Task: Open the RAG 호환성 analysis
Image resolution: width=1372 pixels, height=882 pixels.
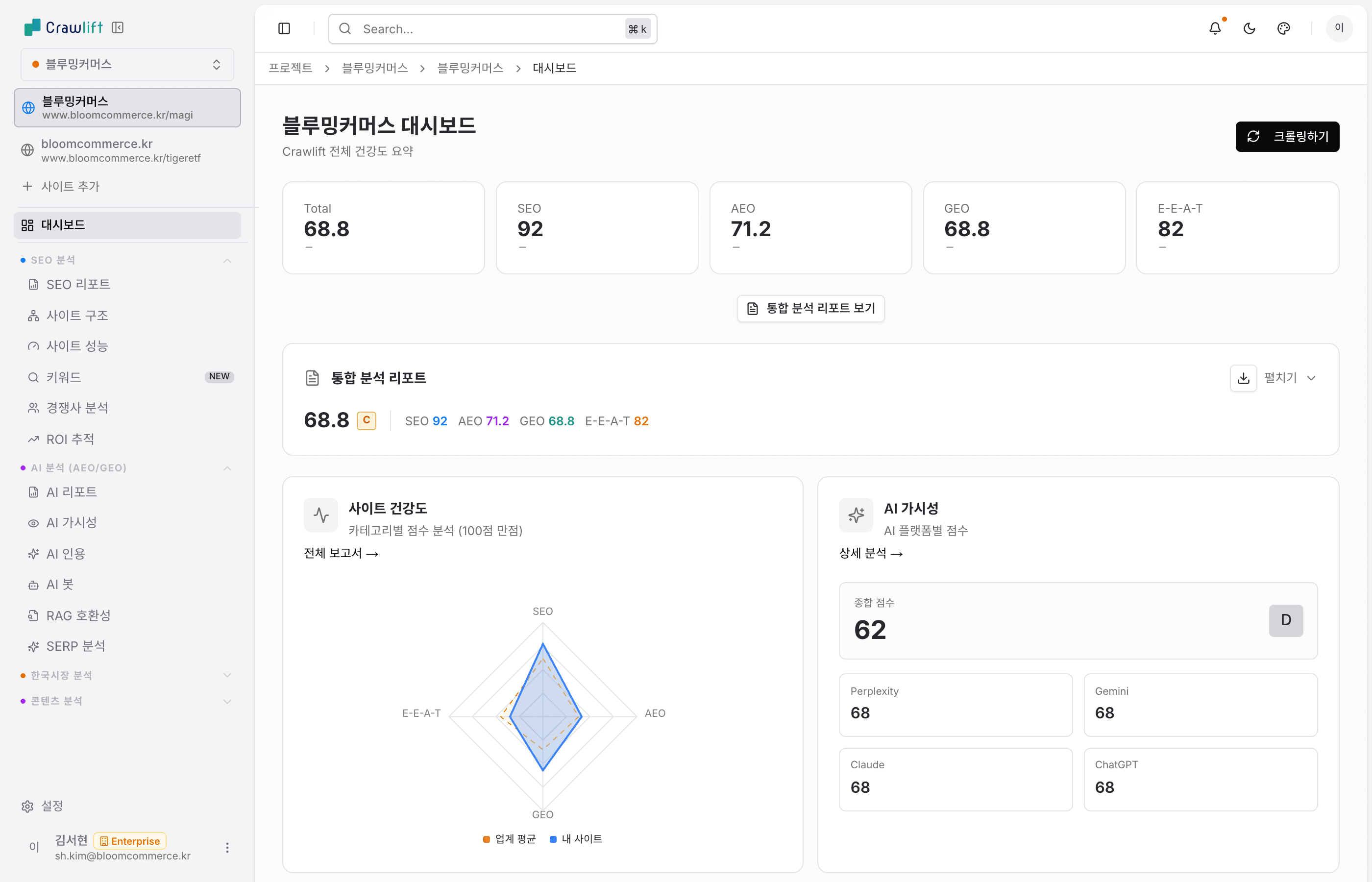Action: (79, 615)
